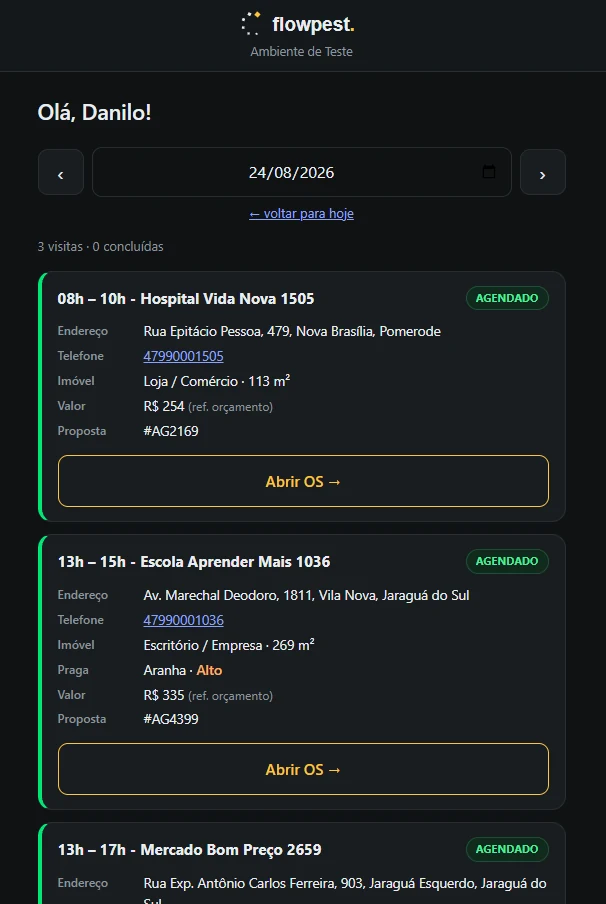Call phone number 47990001505

tap(183, 356)
